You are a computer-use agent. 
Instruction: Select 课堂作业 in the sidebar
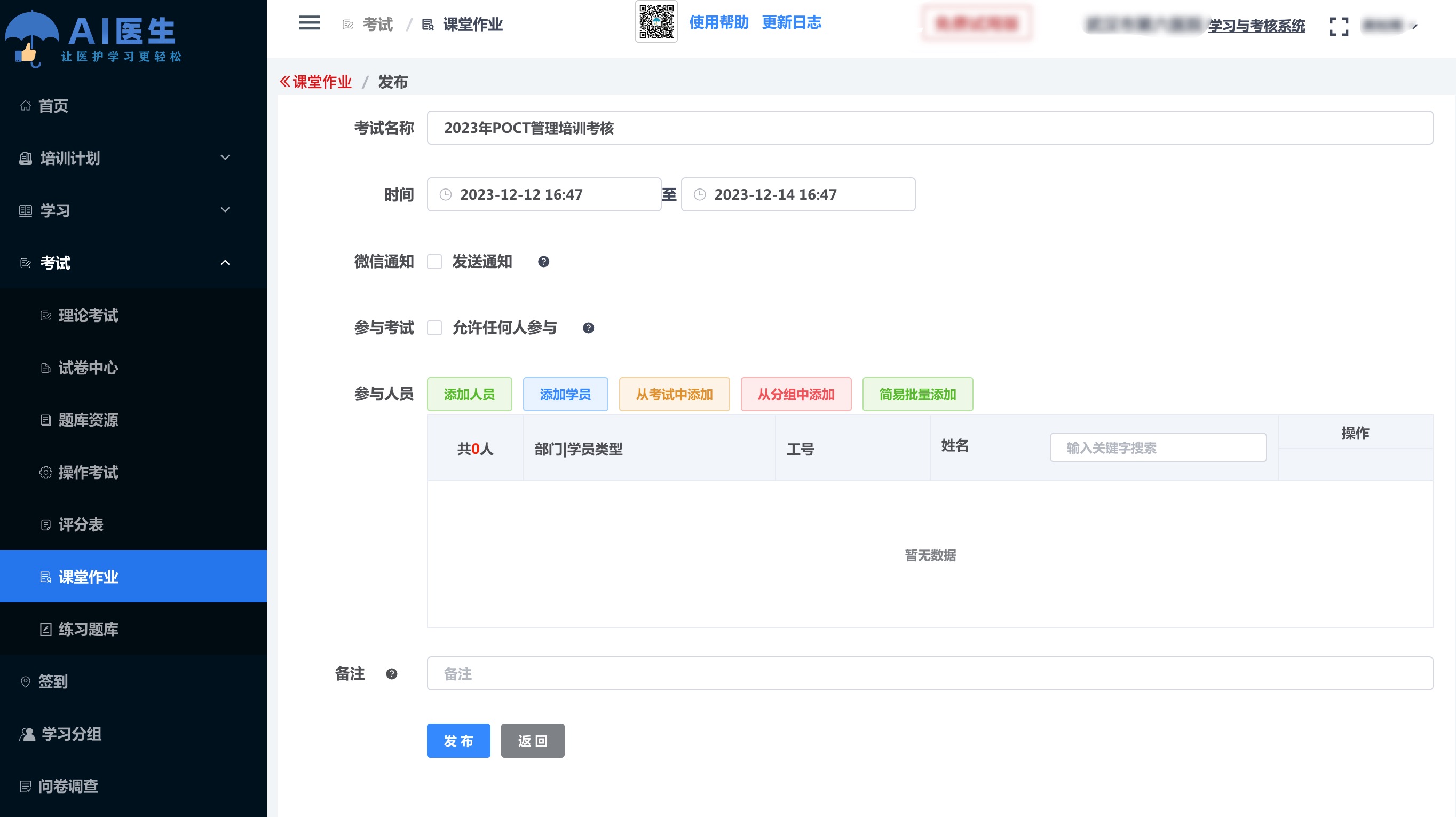click(x=133, y=576)
